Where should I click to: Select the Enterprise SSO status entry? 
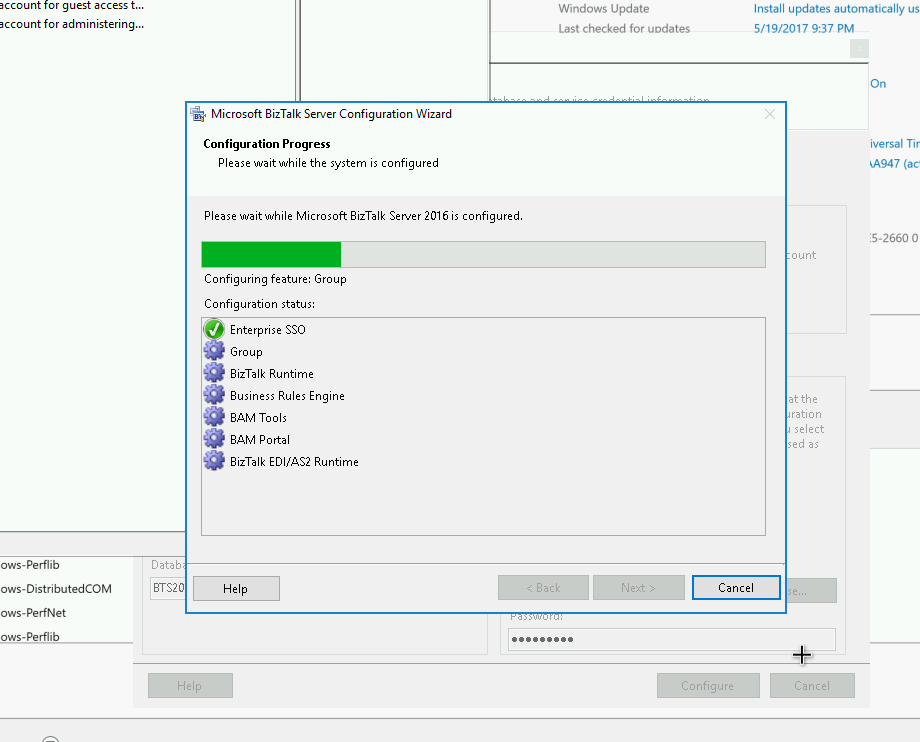pyautogui.click(x=267, y=329)
